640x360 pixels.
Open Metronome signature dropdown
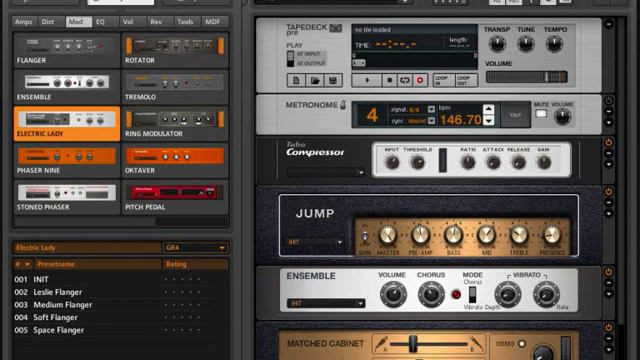[431, 109]
